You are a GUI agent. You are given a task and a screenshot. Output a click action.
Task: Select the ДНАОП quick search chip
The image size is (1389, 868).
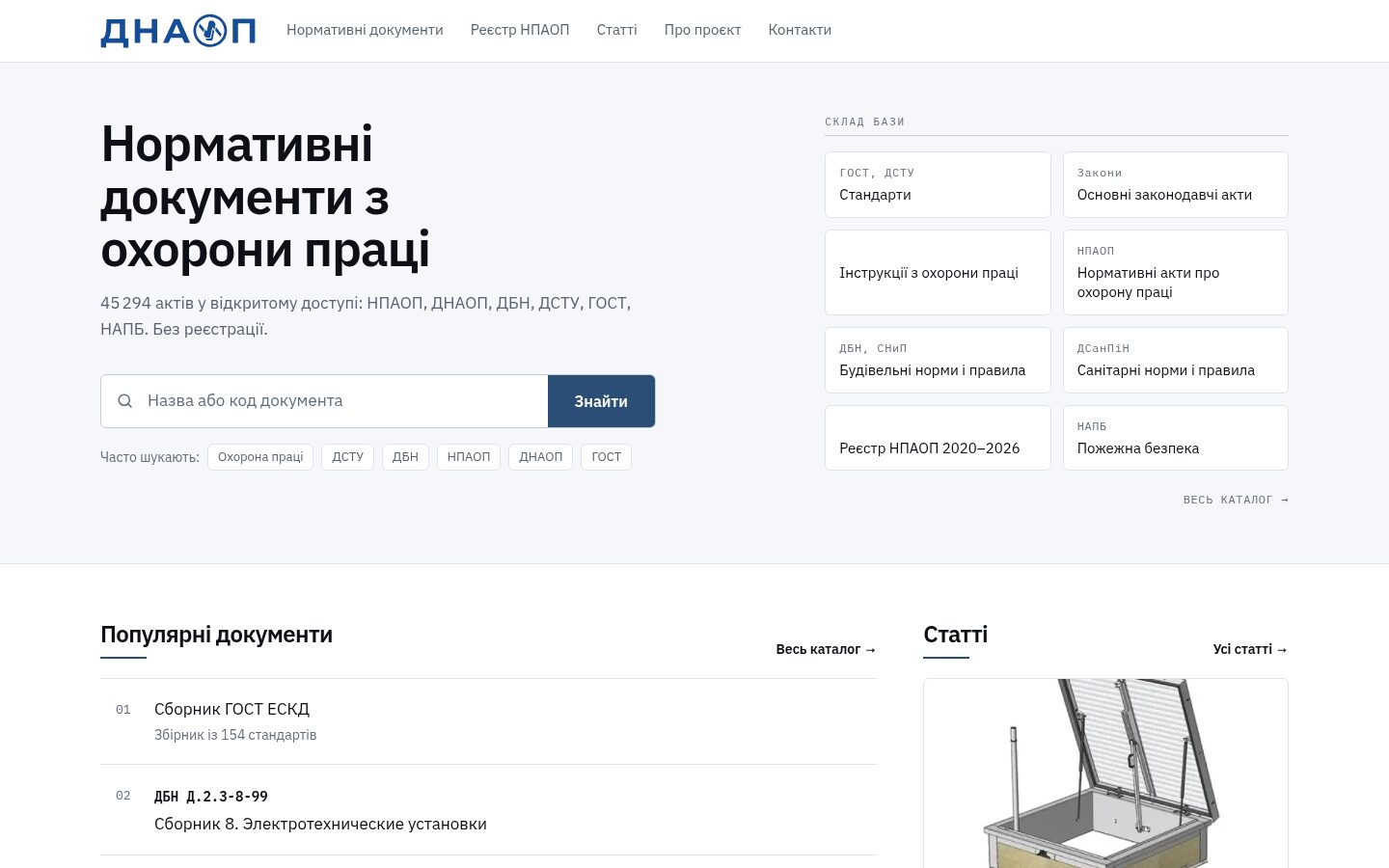point(540,457)
